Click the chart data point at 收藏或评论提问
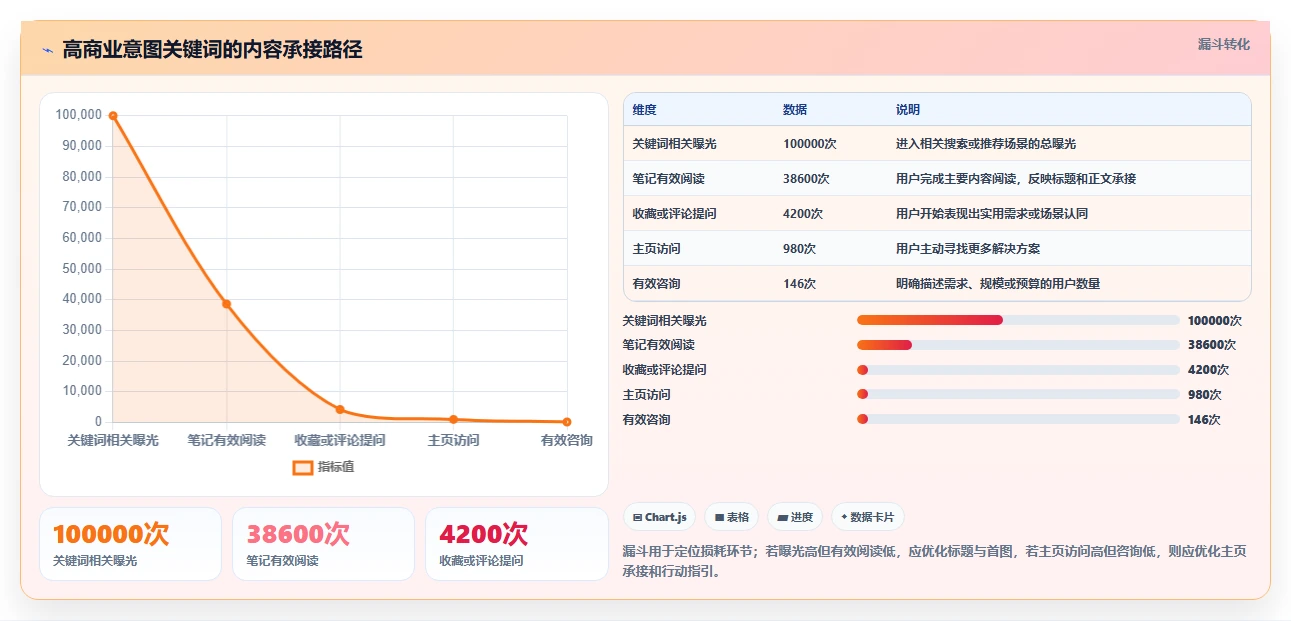Image resolution: width=1291 pixels, height=621 pixels. [340, 409]
